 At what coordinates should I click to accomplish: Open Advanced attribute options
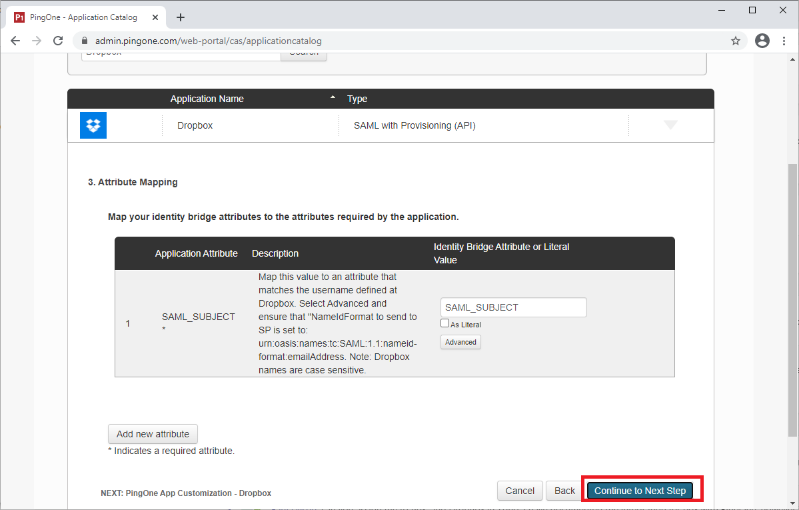(x=460, y=342)
